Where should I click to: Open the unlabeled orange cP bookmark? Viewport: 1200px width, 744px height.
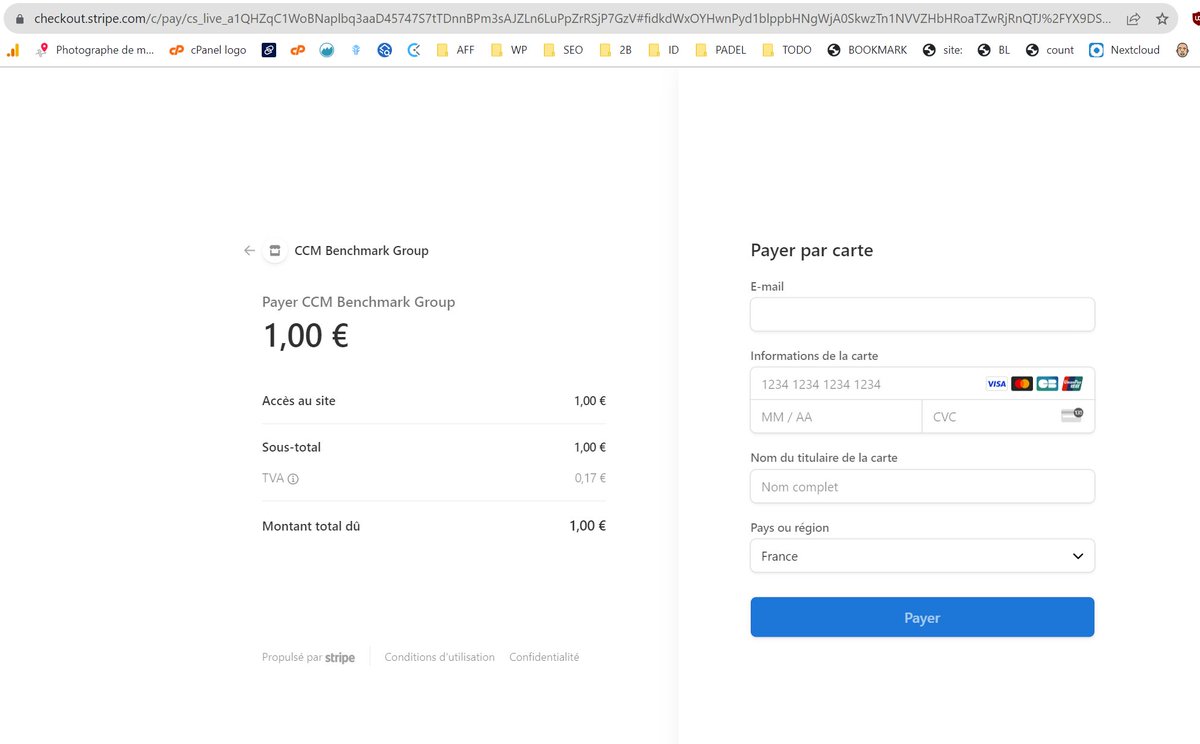point(297,50)
